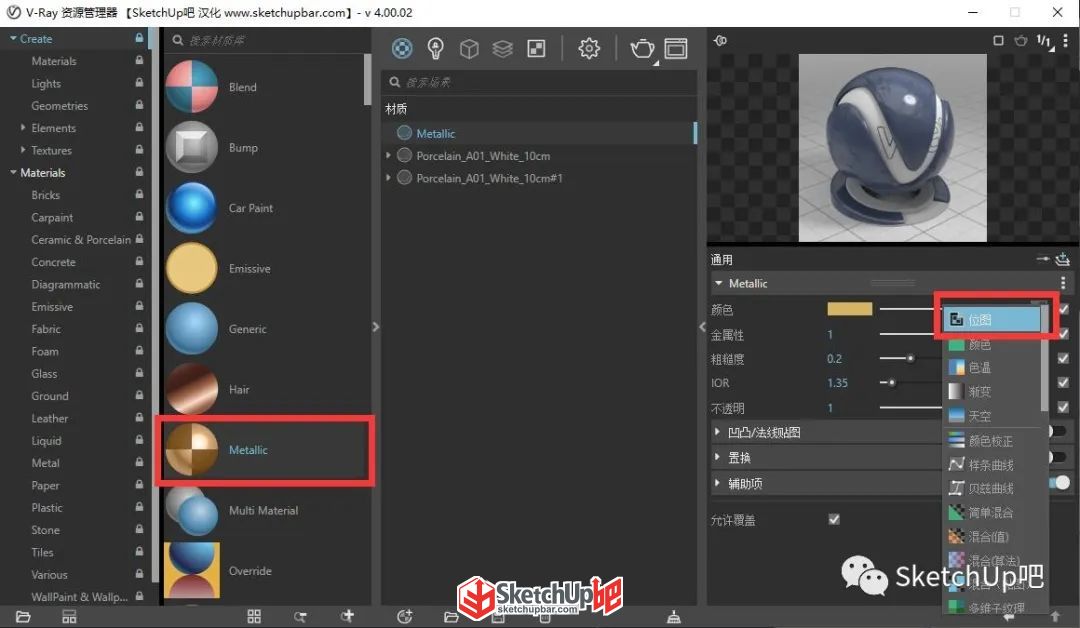Adjust the IOR slider handle
The image size is (1080, 628).
pyautogui.click(x=892, y=382)
